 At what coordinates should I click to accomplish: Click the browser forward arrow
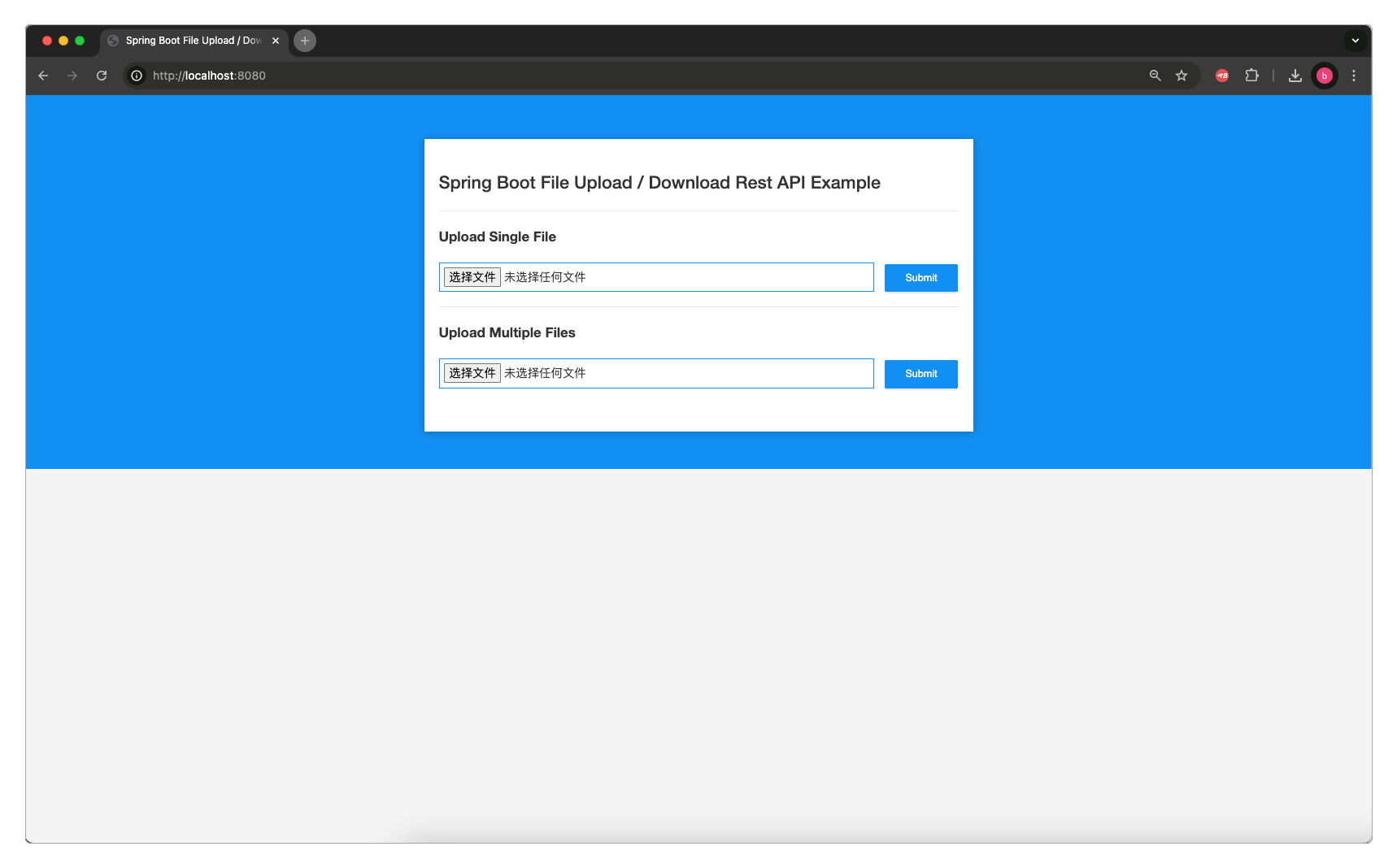(x=72, y=76)
